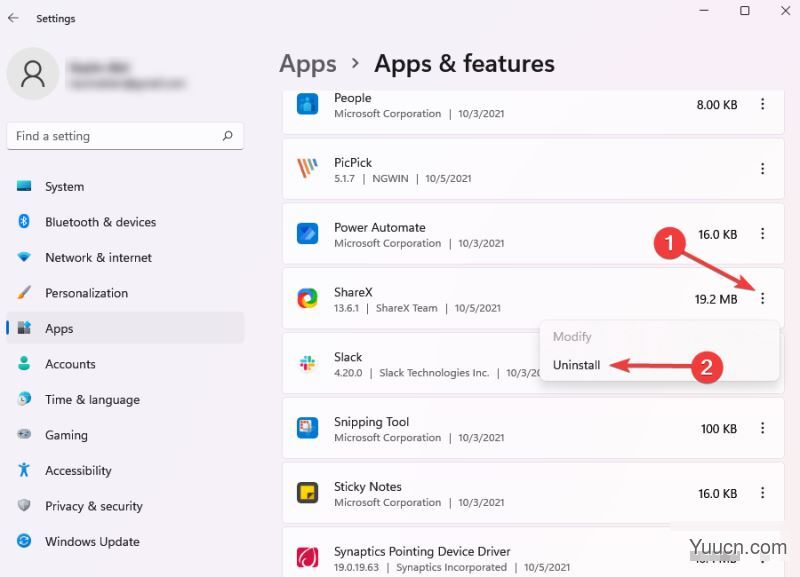This screenshot has height=577, width=800.
Task: Click the Snipping Tool app icon
Action: coord(307,428)
